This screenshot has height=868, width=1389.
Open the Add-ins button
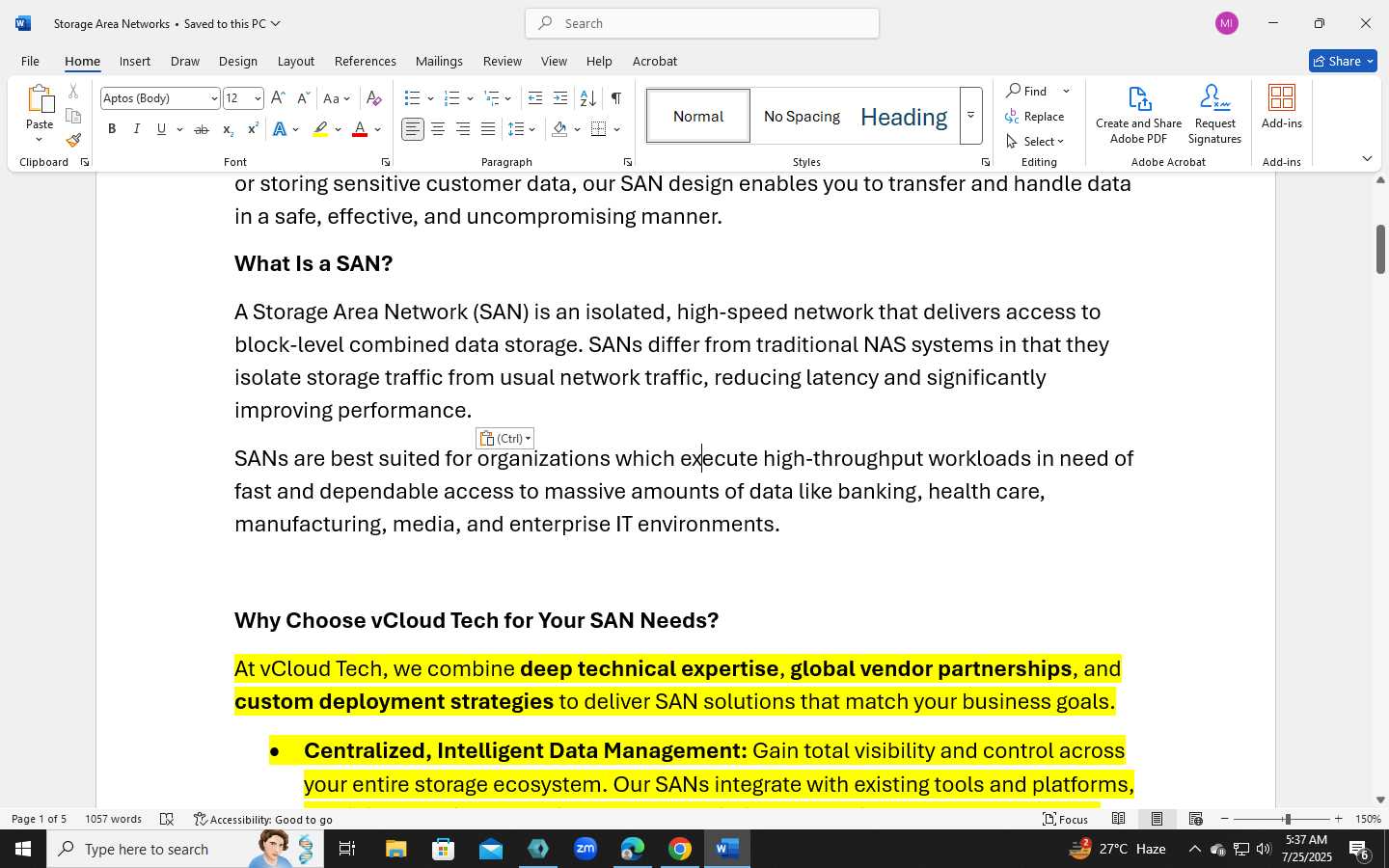[x=1282, y=107]
